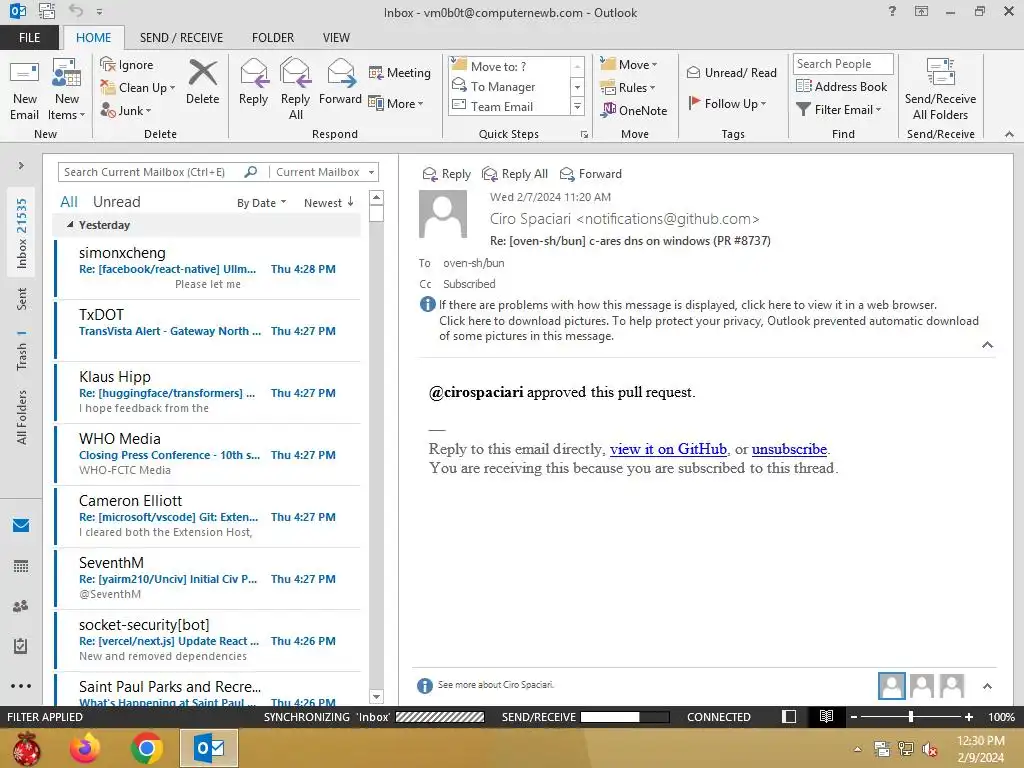
Task: Reply with a Meeting
Action: point(400,72)
